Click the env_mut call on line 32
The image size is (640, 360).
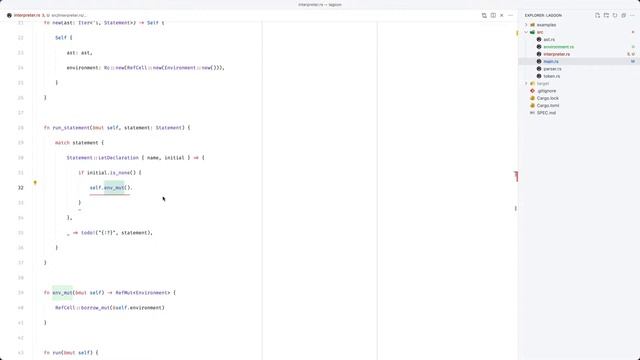pos(114,188)
